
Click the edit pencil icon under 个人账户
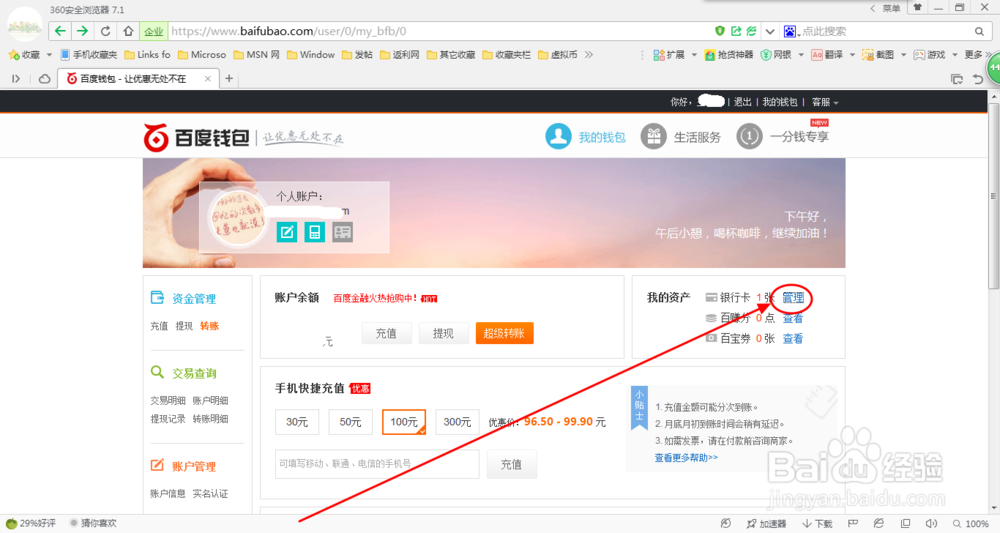(287, 232)
